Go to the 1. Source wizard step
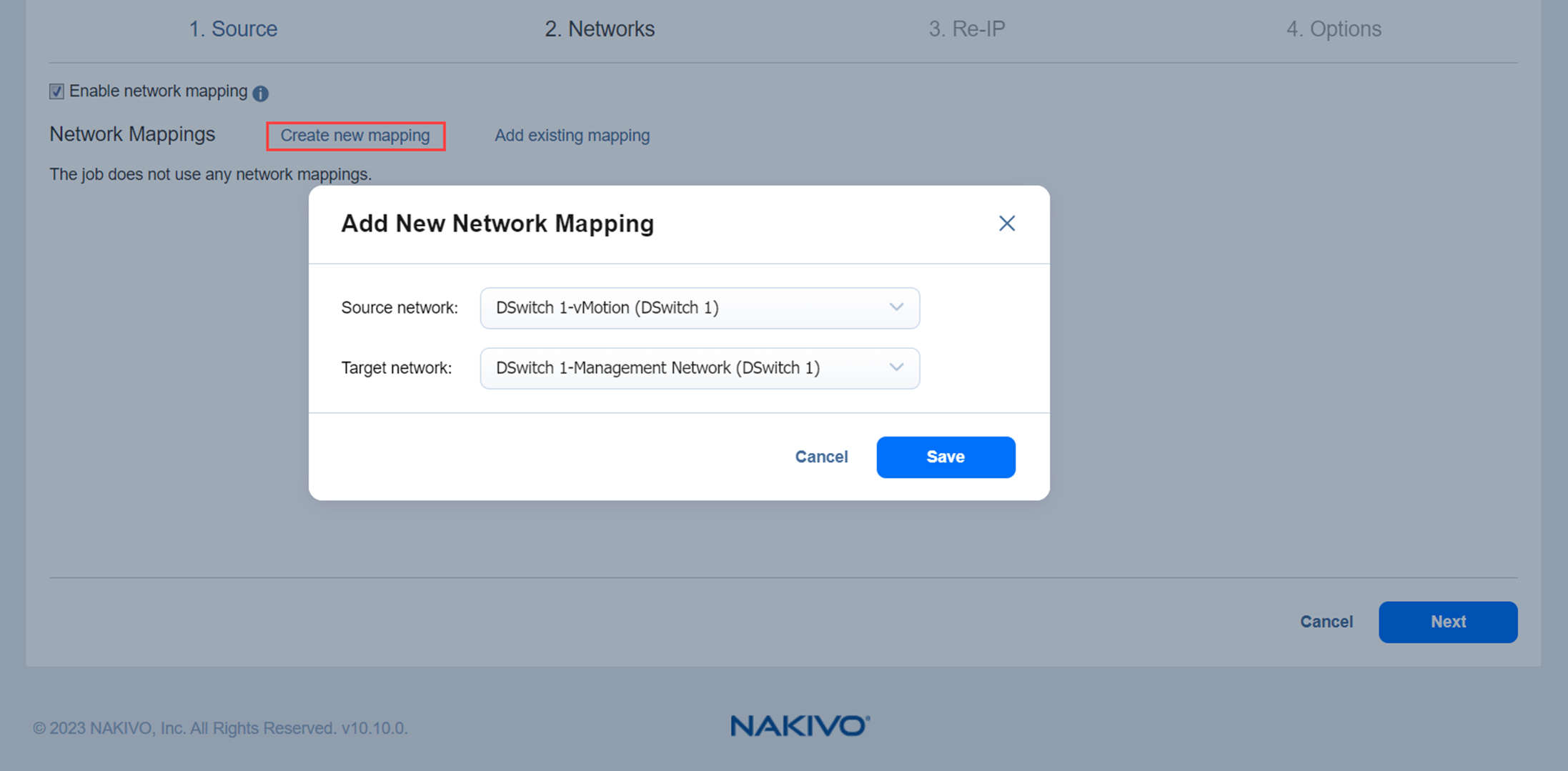Image resolution: width=1568 pixels, height=771 pixels. point(233,29)
